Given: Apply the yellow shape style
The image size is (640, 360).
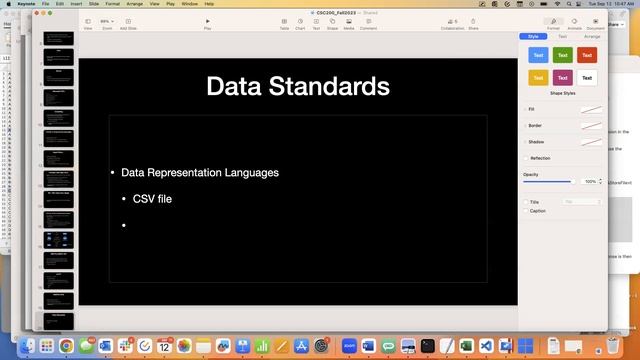Looking at the screenshot, I should point(538,78).
